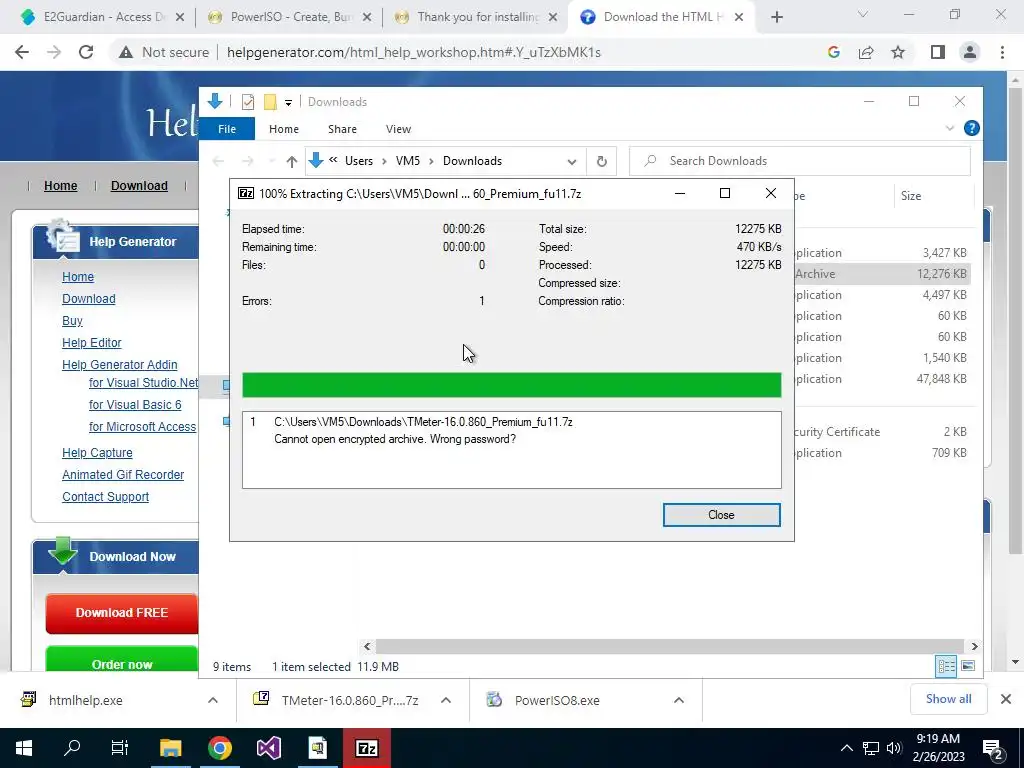Close the 7-Zip extraction error dialog
The width and height of the screenshot is (1024, 768).
(x=721, y=515)
